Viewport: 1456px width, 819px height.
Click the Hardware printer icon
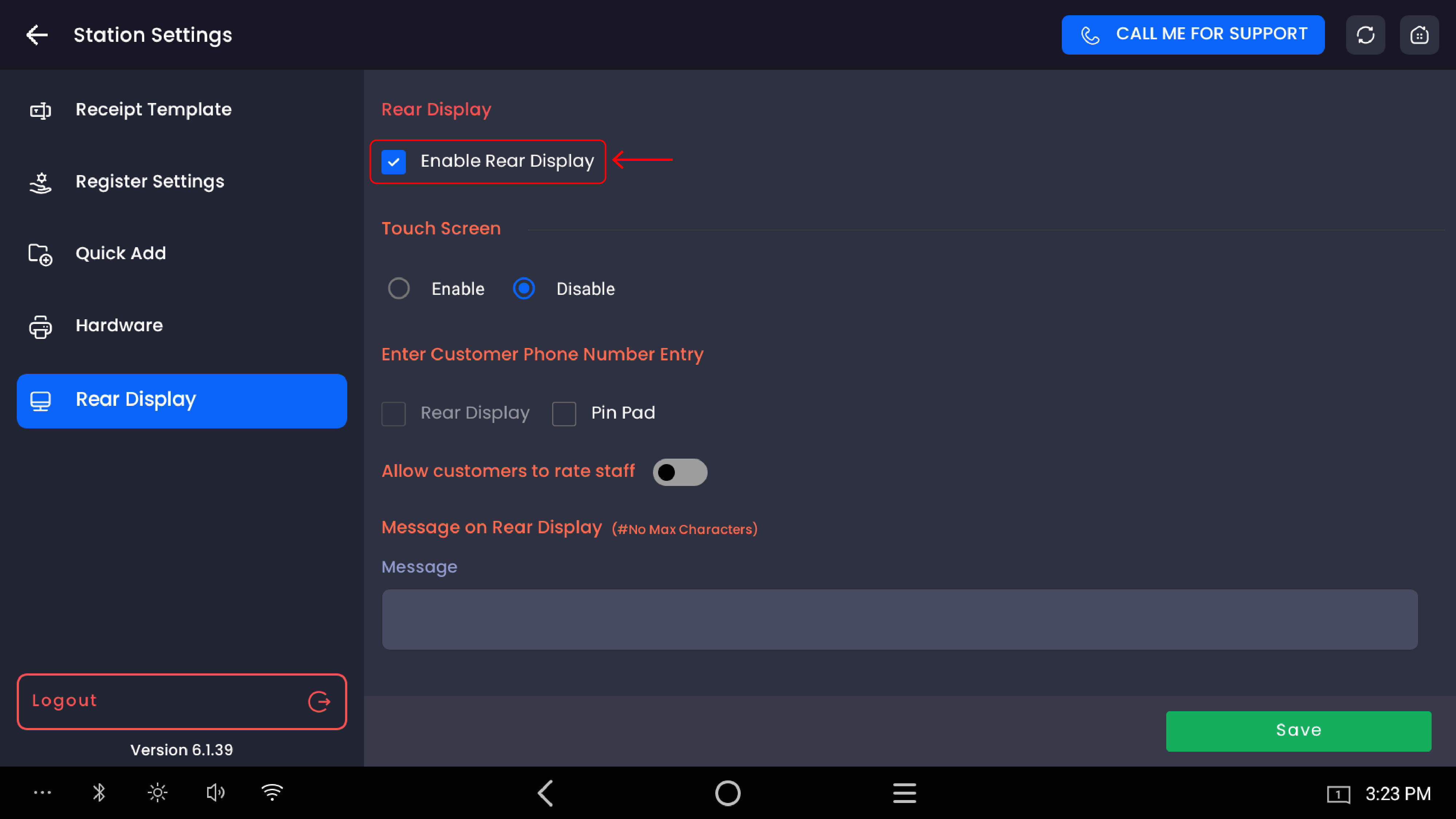click(x=40, y=327)
